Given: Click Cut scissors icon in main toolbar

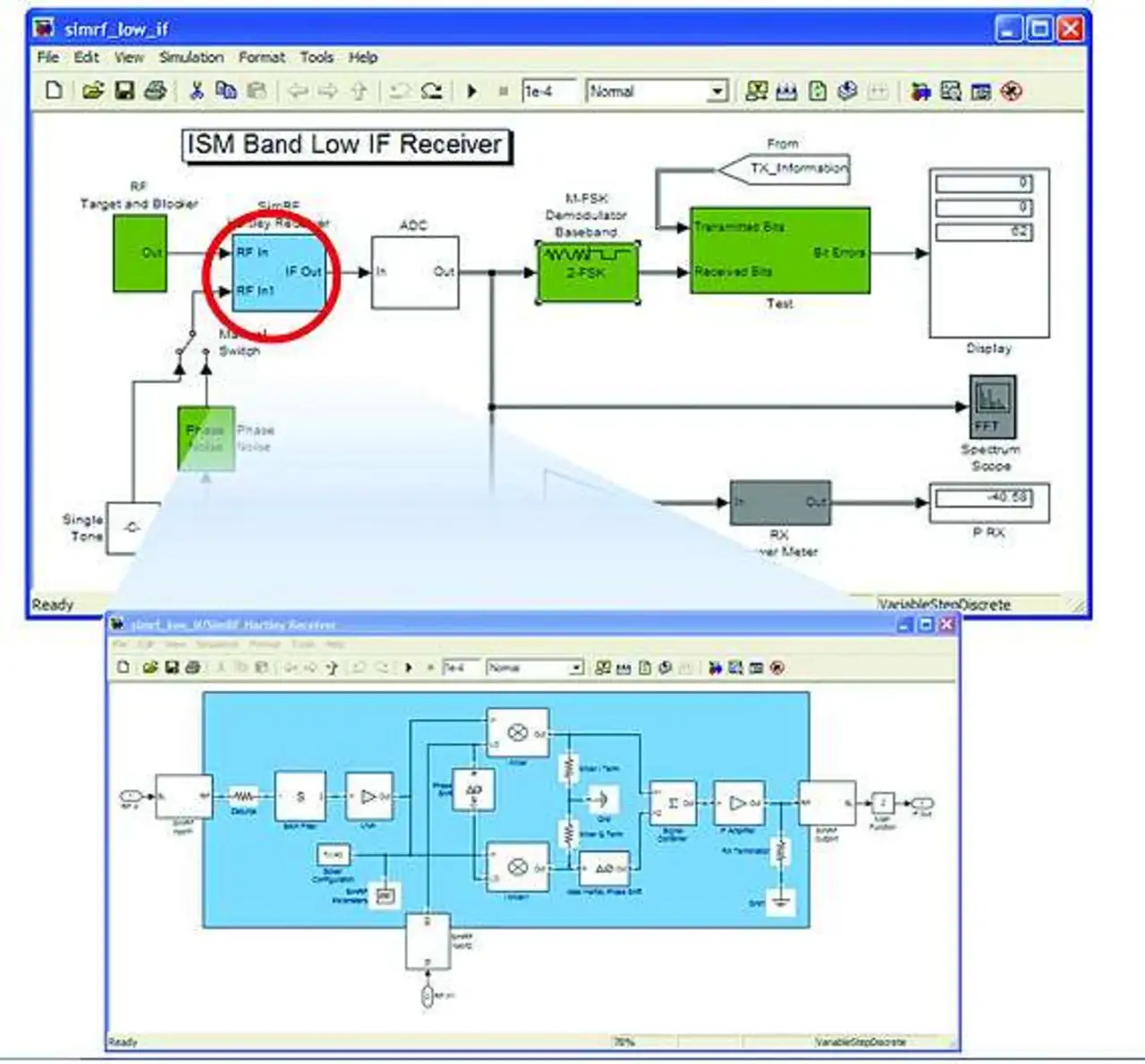Looking at the screenshot, I should coord(197,90).
